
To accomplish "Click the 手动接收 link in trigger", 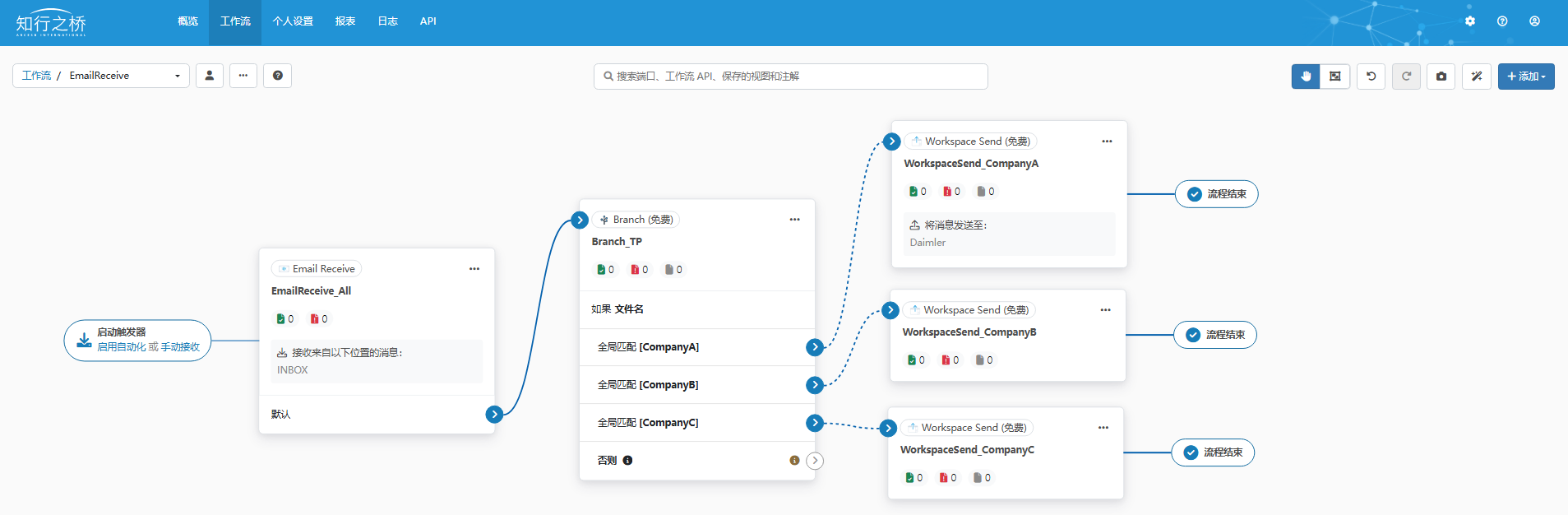I will pos(180,347).
